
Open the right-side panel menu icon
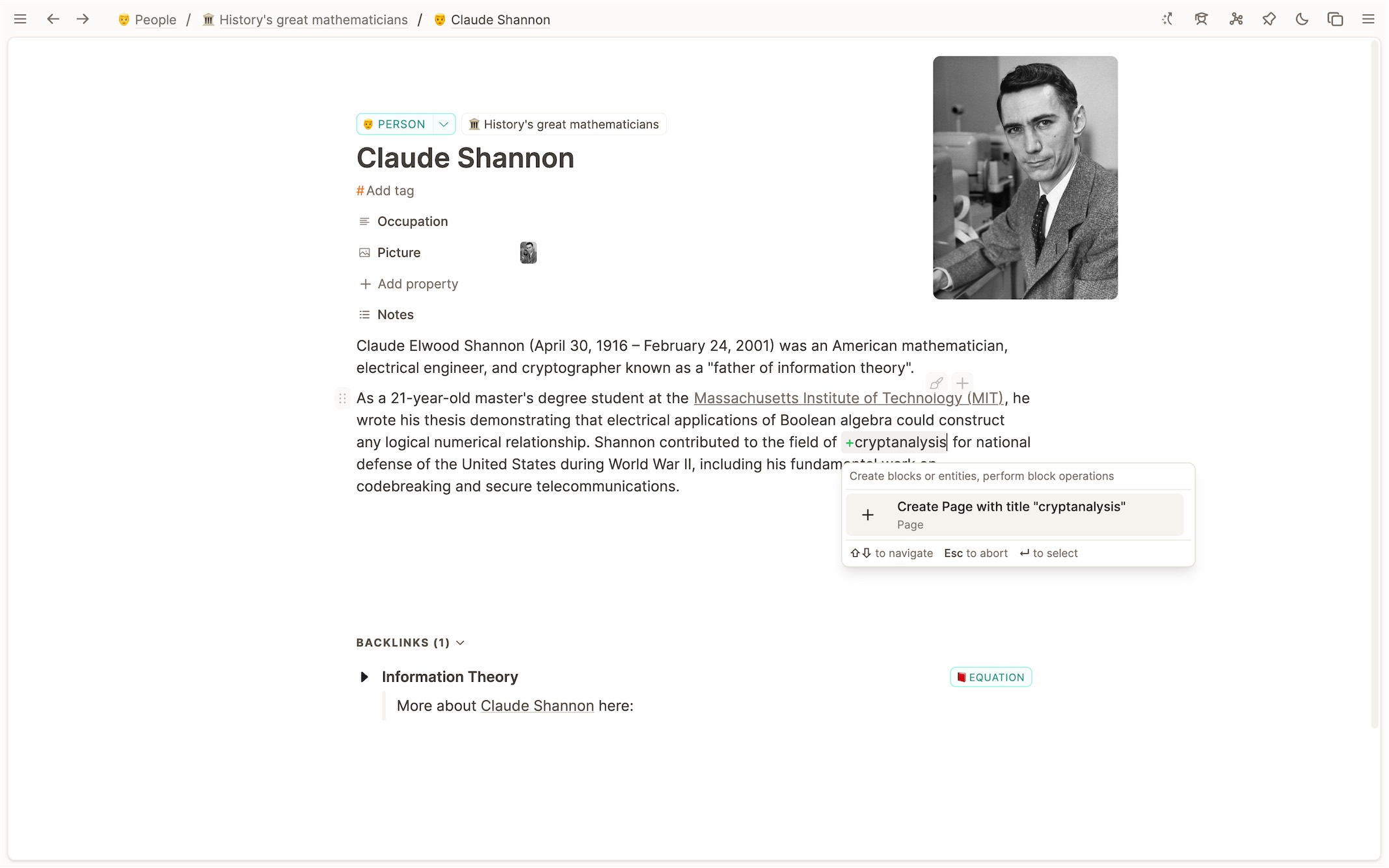pos(1368,20)
